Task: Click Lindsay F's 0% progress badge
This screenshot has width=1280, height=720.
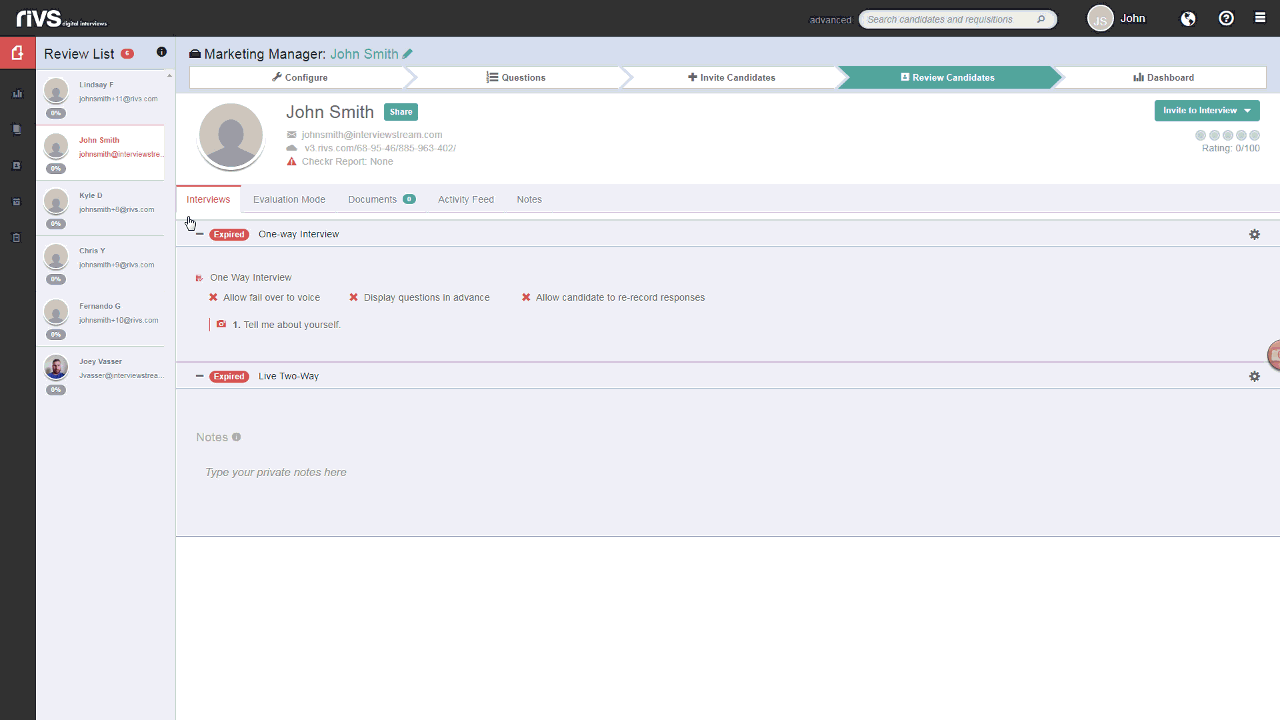Action: [x=56, y=113]
